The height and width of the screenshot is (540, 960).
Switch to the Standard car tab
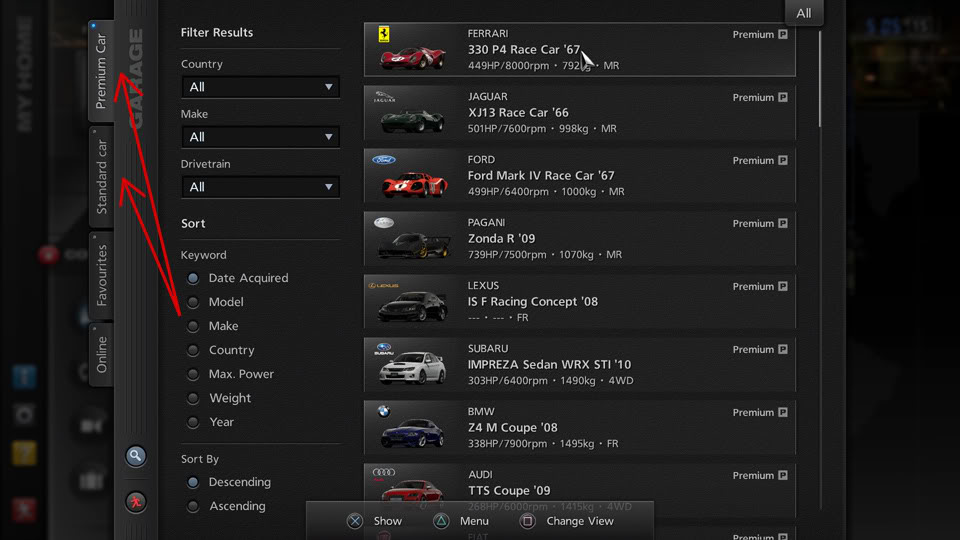click(102, 177)
